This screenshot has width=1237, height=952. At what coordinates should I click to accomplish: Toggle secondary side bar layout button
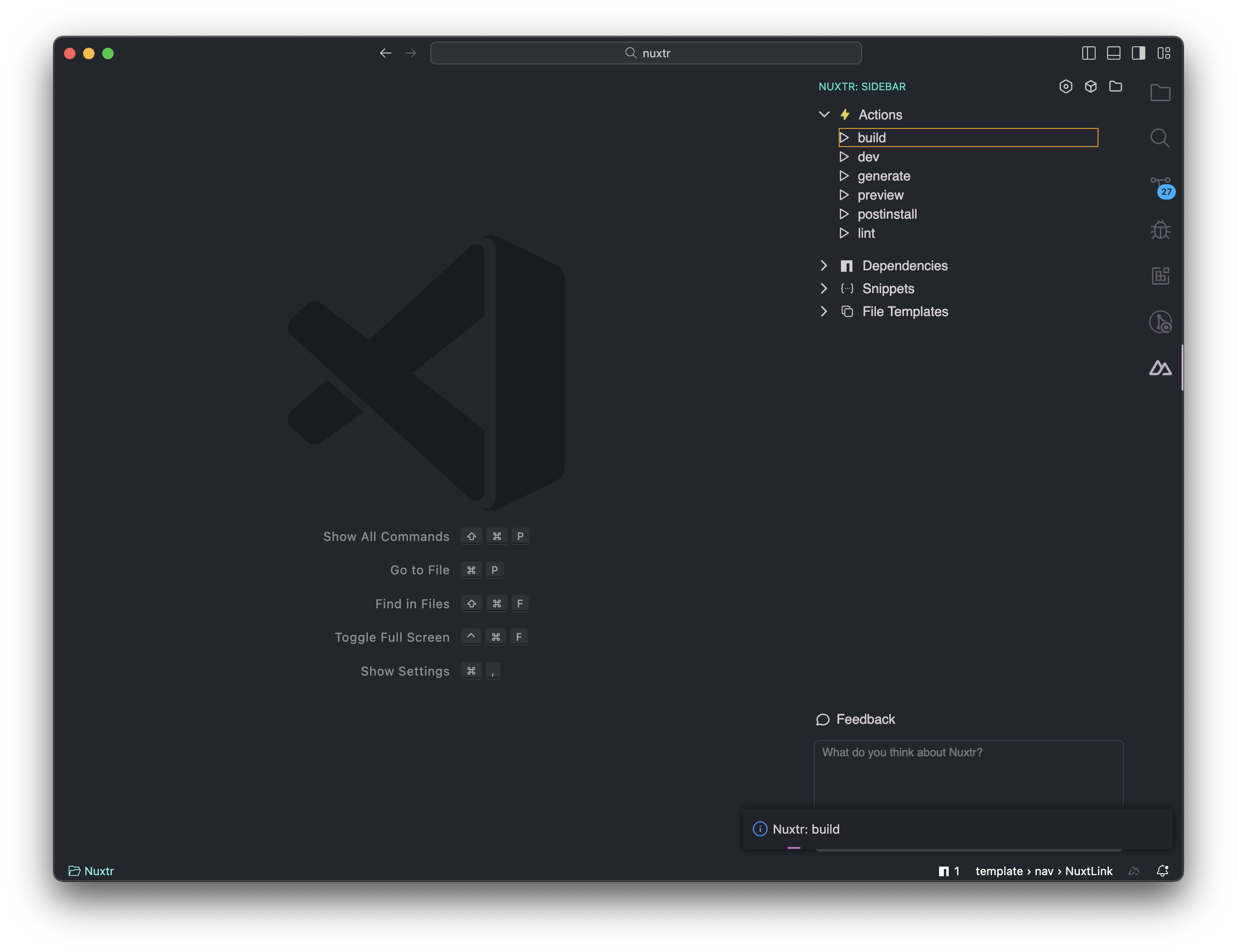click(1138, 53)
